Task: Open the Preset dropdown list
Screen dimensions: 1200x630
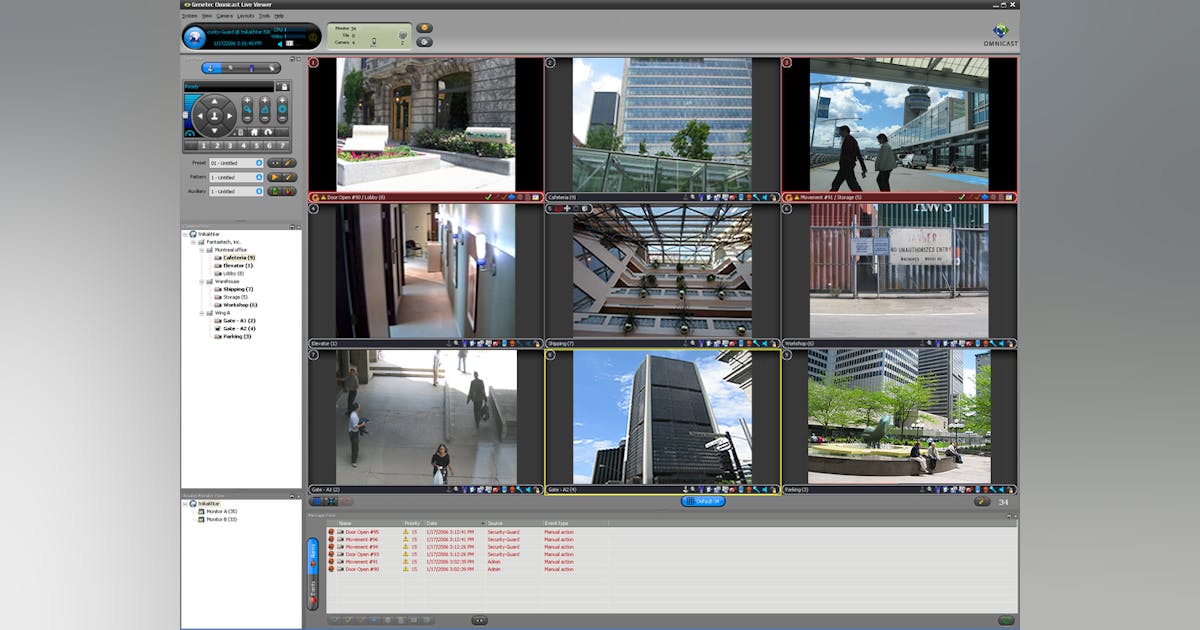Action: 258,163
